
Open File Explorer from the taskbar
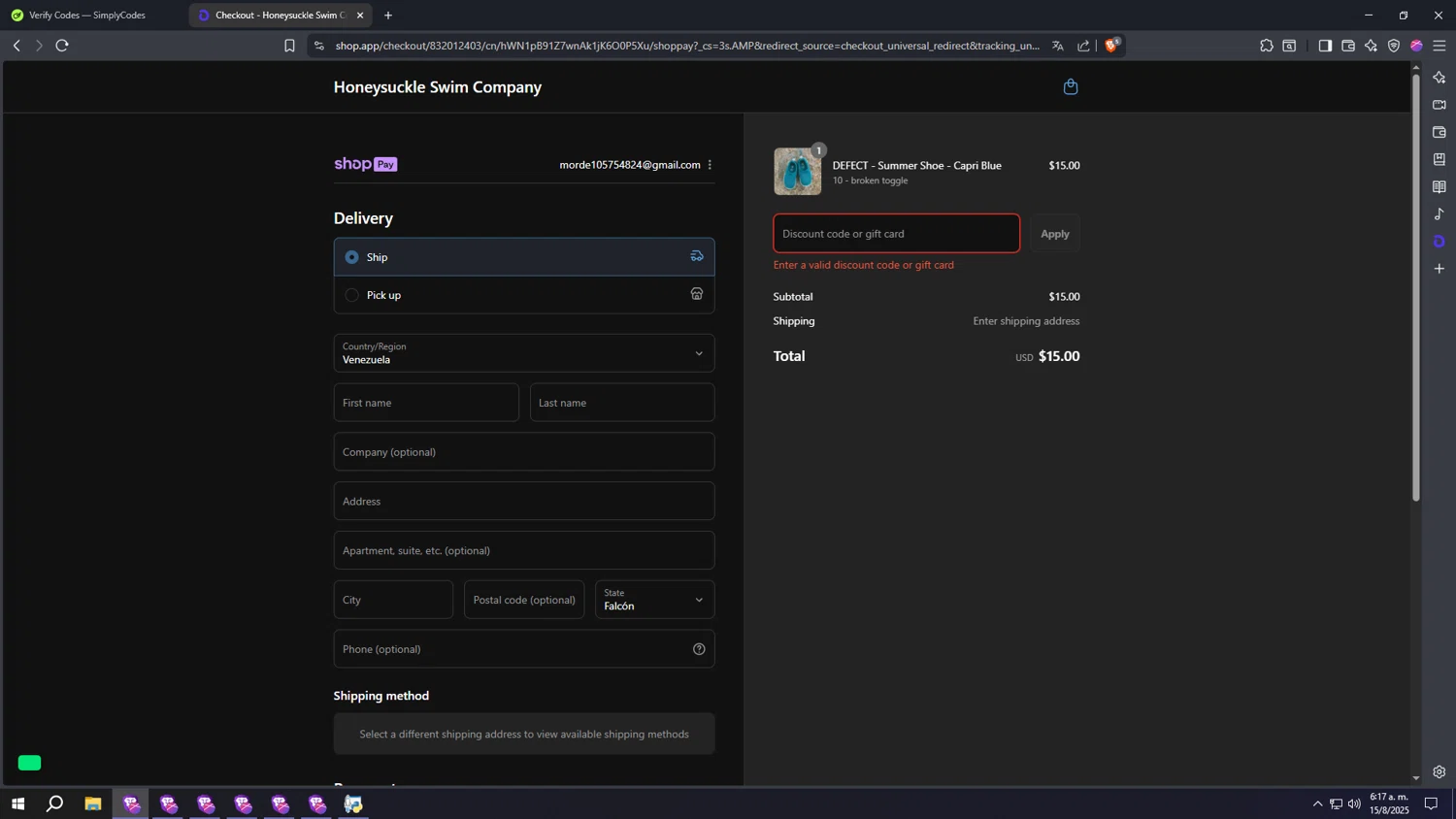pyautogui.click(x=93, y=803)
